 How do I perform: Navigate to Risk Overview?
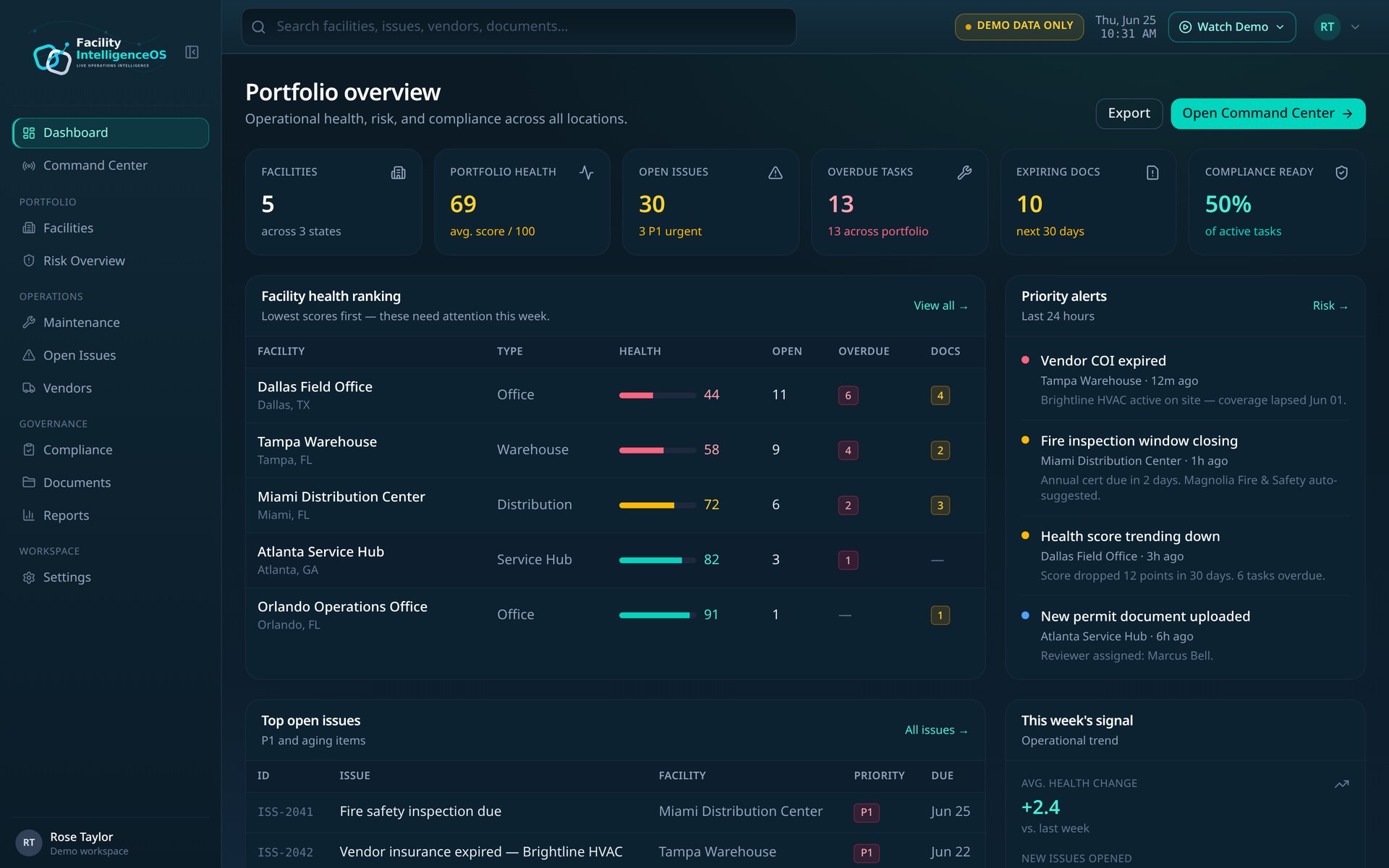pyautogui.click(x=111, y=260)
